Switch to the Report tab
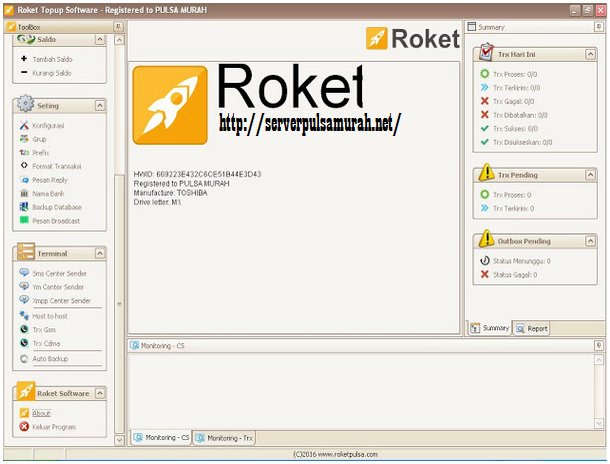 531,328
